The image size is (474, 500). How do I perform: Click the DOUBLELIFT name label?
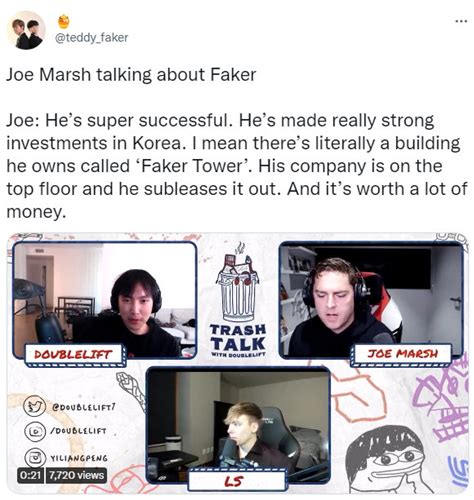75,354
